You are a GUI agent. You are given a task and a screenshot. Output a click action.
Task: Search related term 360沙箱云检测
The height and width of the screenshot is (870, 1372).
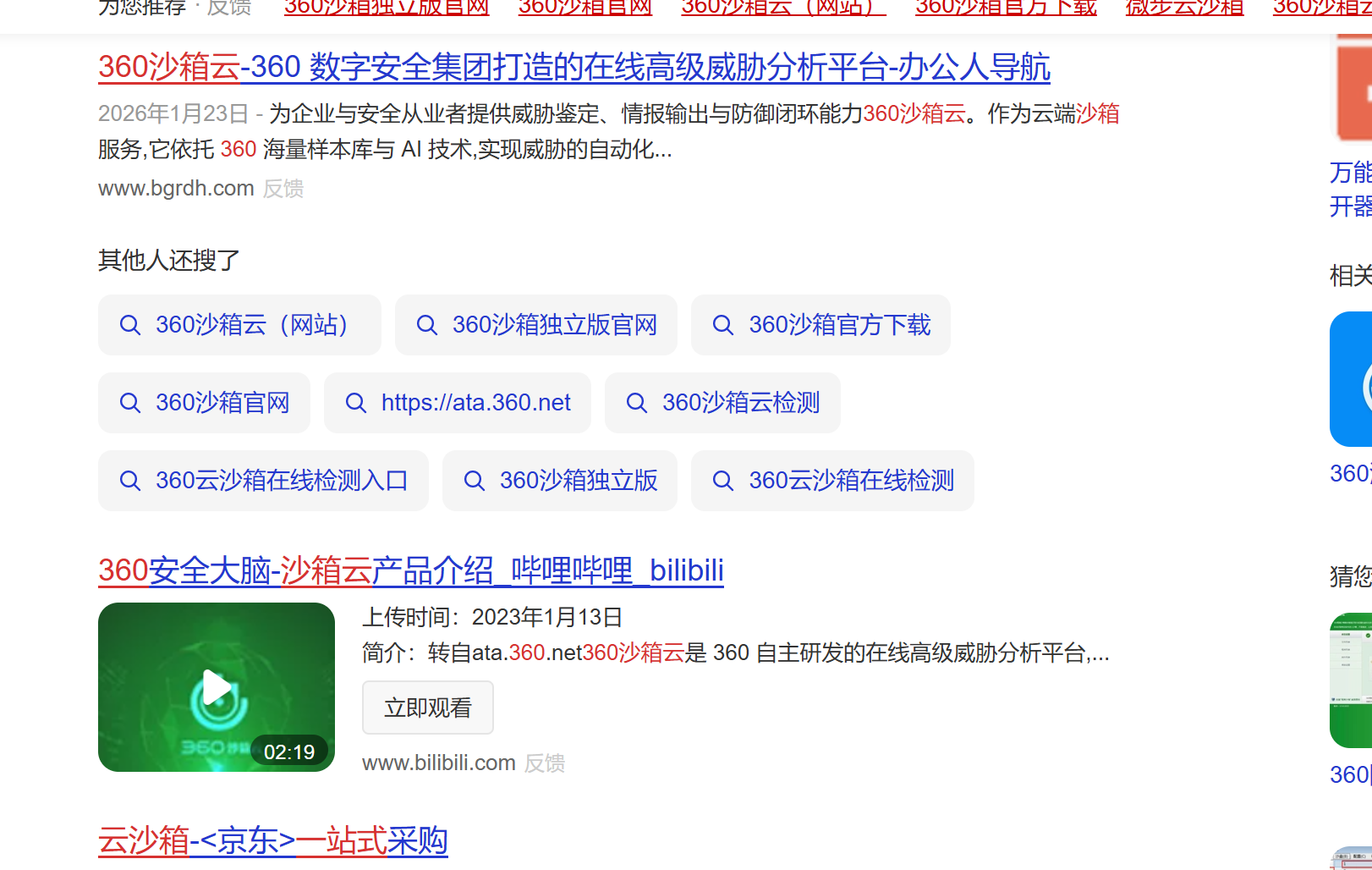tap(722, 403)
